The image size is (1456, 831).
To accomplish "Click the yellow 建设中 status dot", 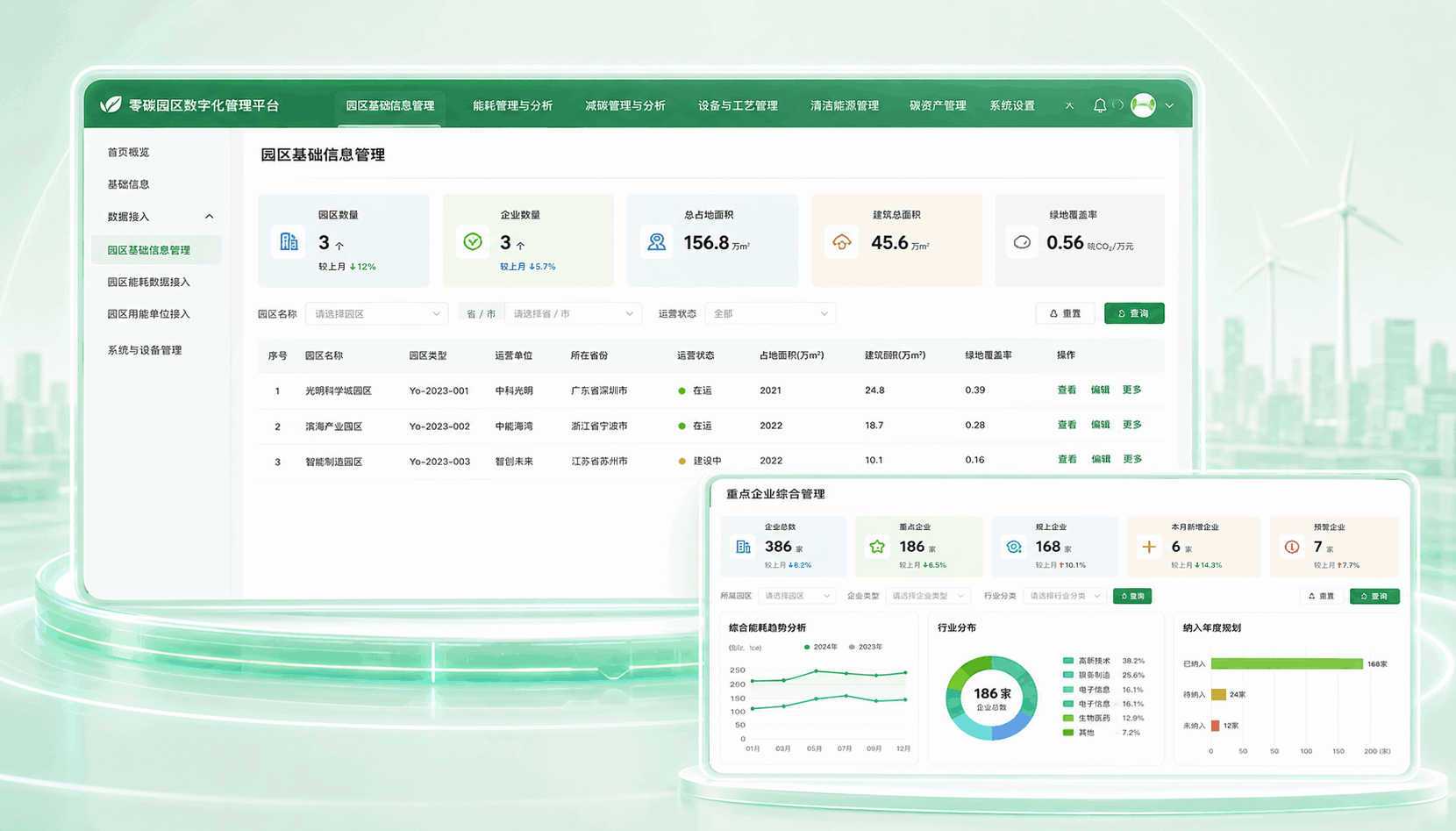I will [682, 461].
